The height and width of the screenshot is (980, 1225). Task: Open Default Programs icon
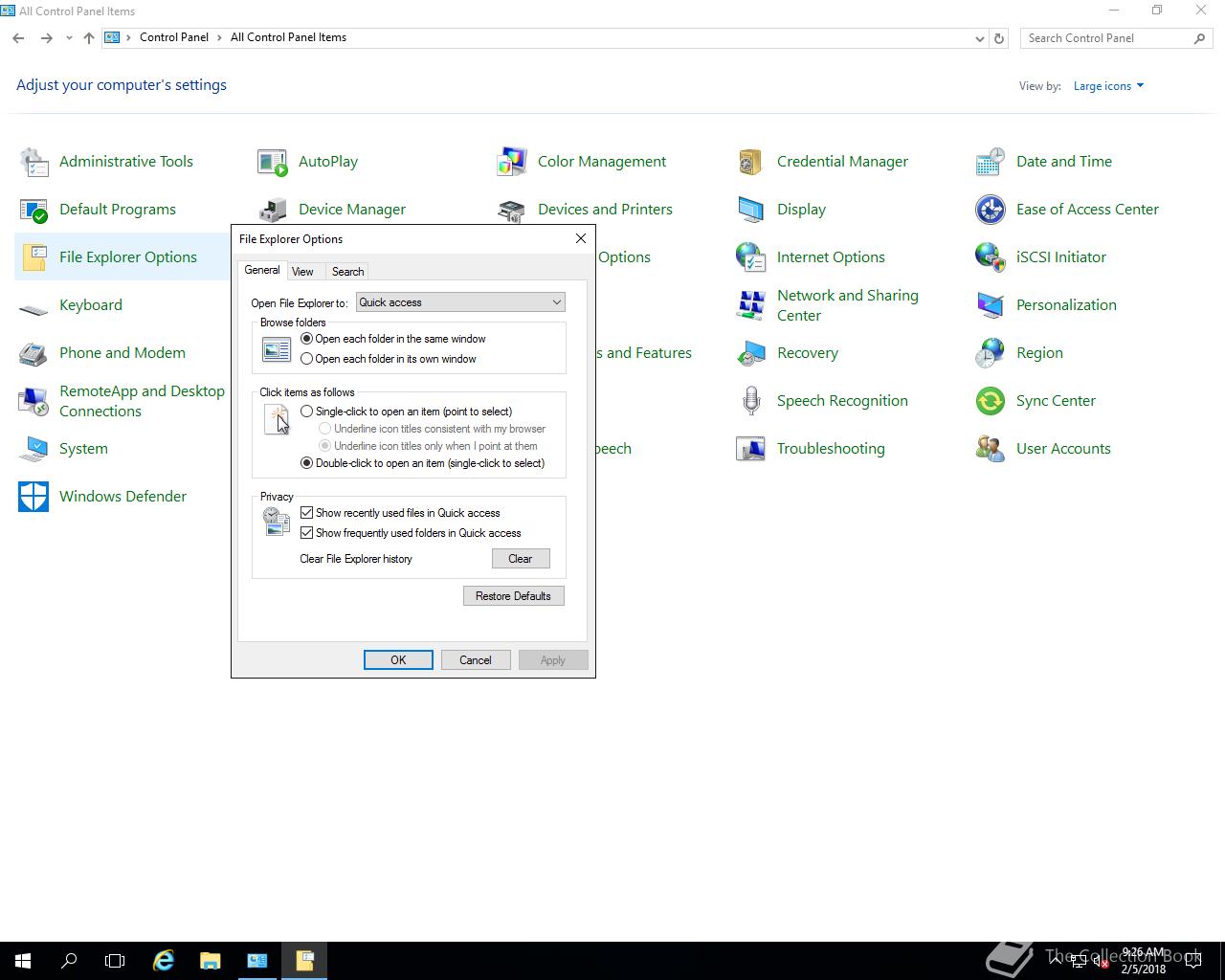tap(33, 210)
